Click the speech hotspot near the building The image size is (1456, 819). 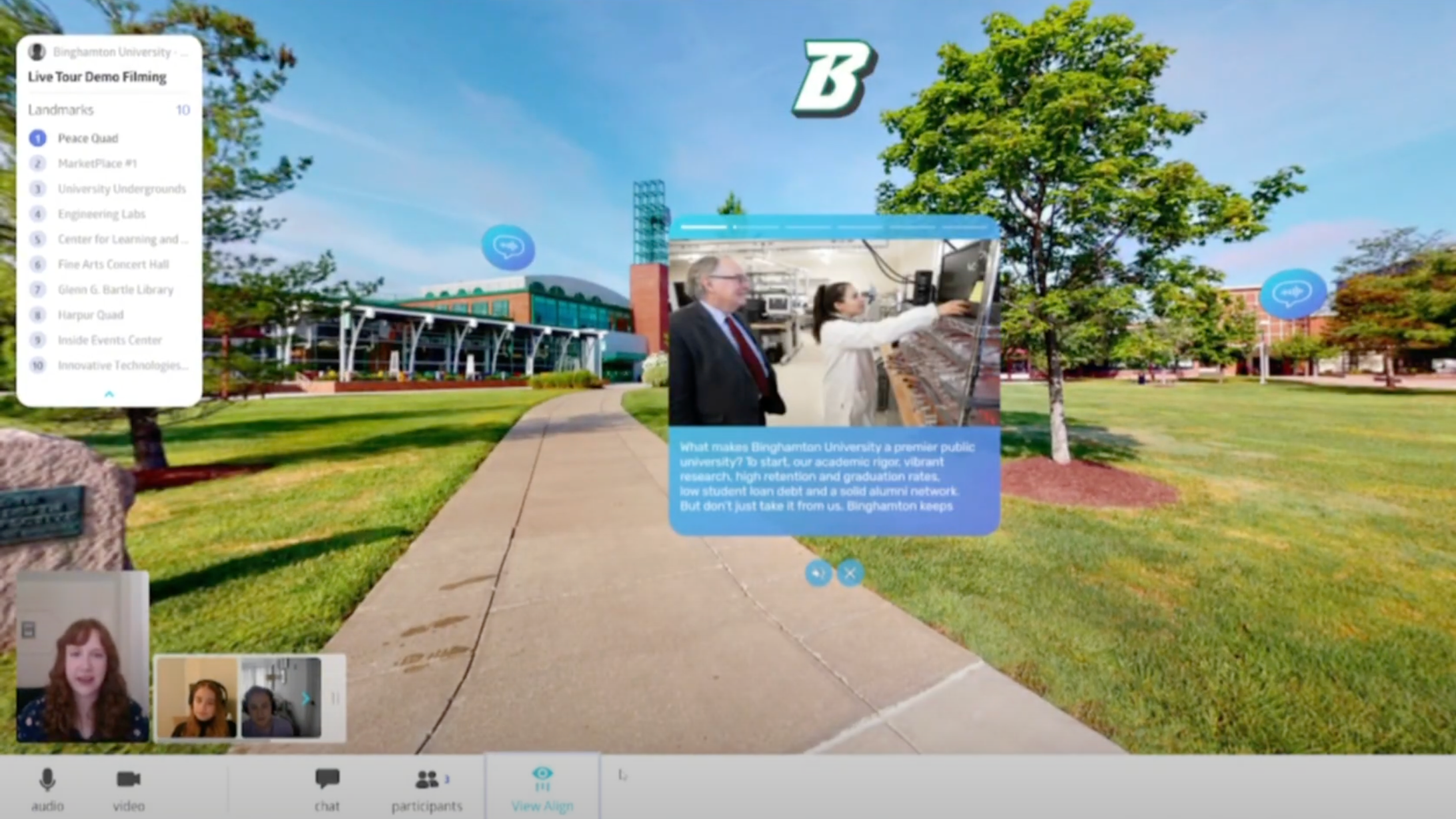508,247
